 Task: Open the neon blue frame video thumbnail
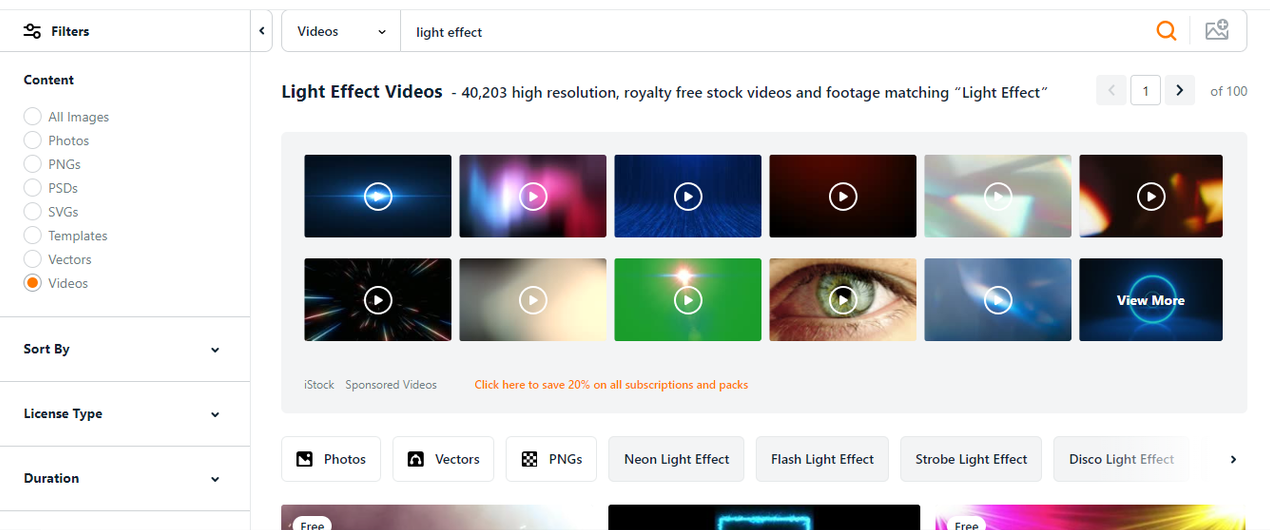(x=764, y=517)
